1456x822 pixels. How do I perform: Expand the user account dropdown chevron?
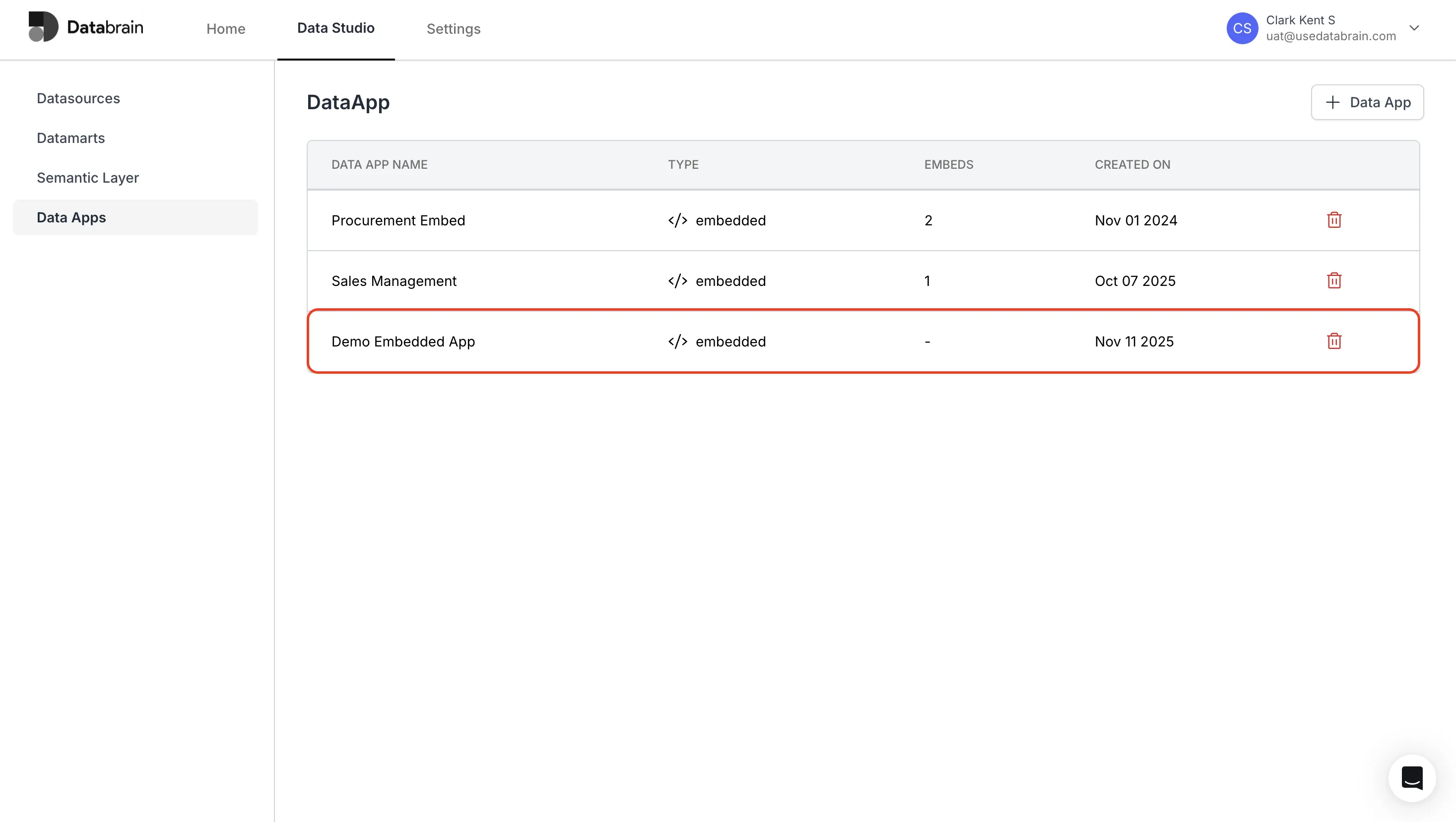pyautogui.click(x=1414, y=28)
